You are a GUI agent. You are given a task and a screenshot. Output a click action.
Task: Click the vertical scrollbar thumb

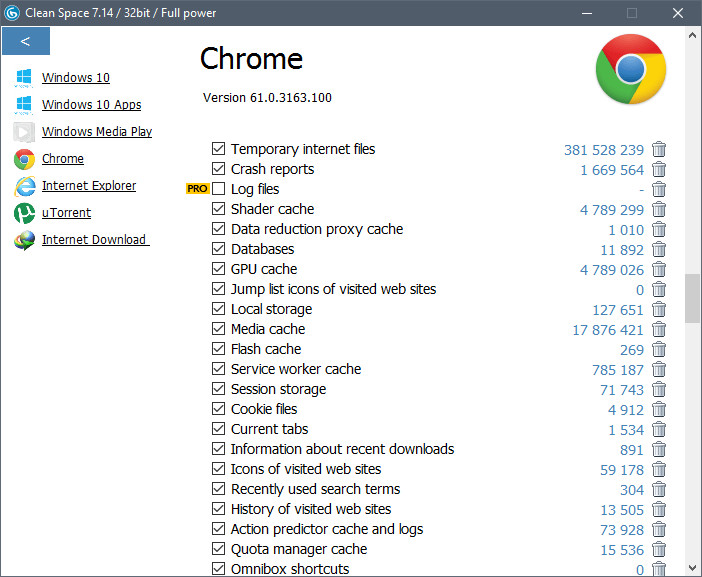coord(692,299)
